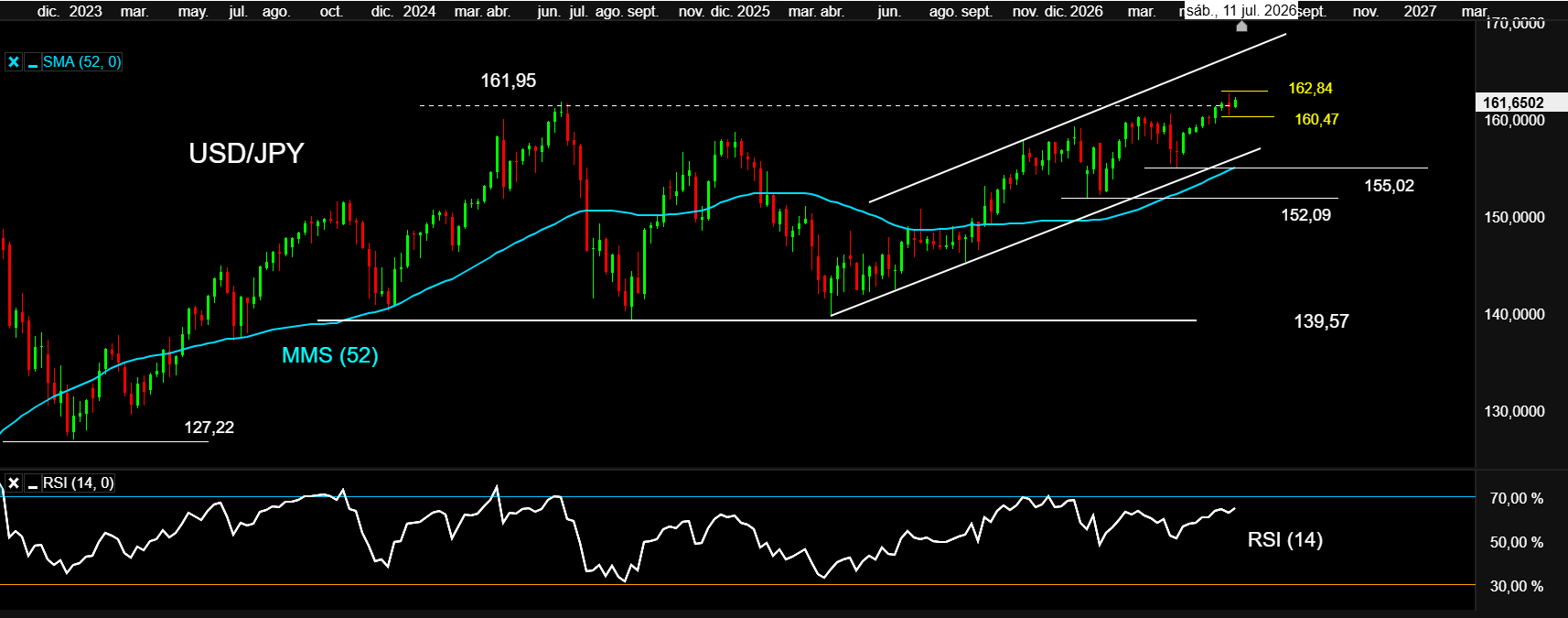Click the orange RSI 30% oversold line
This screenshot has height=618, width=1568.
click(x=737, y=584)
